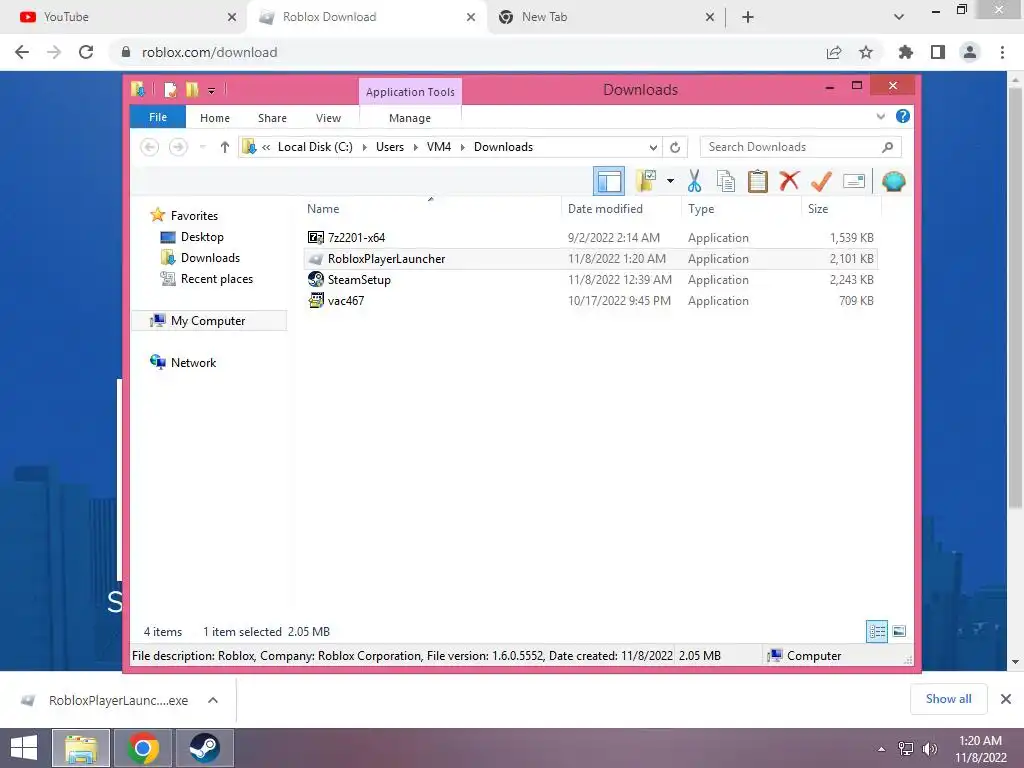
Task: Expand the arrow after VM4 in path
Action: tap(462, 147)
